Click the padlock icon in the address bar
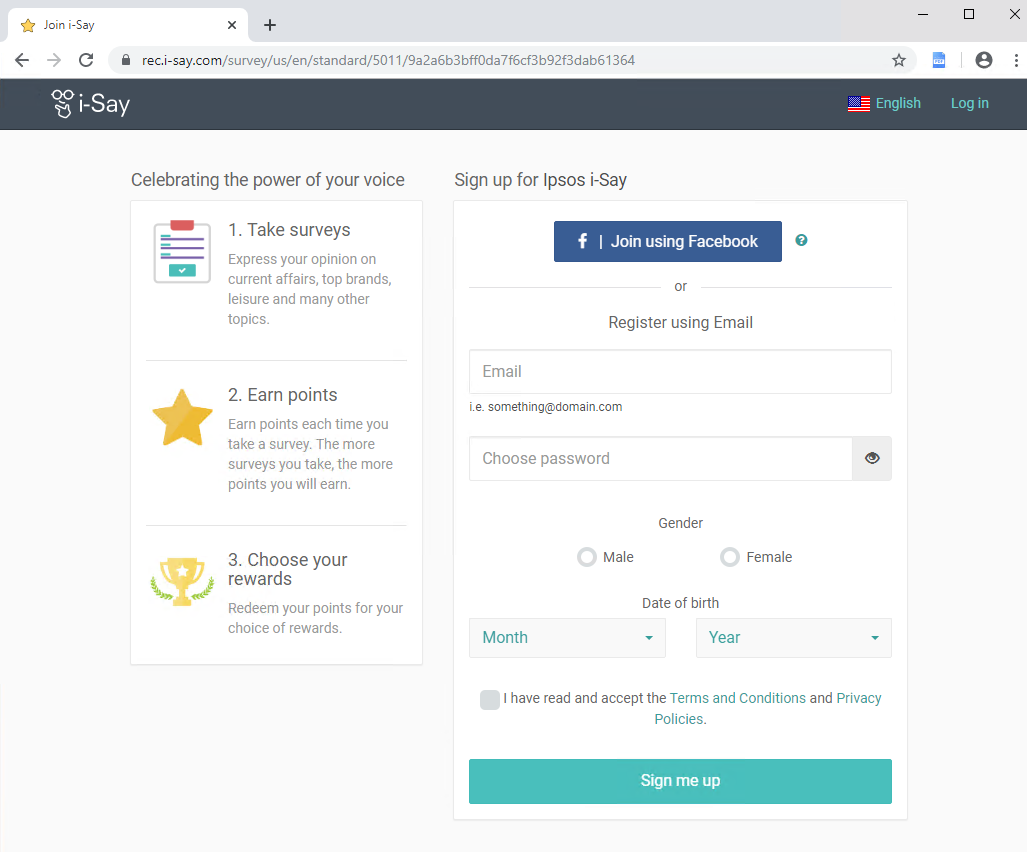 point(126,60)
